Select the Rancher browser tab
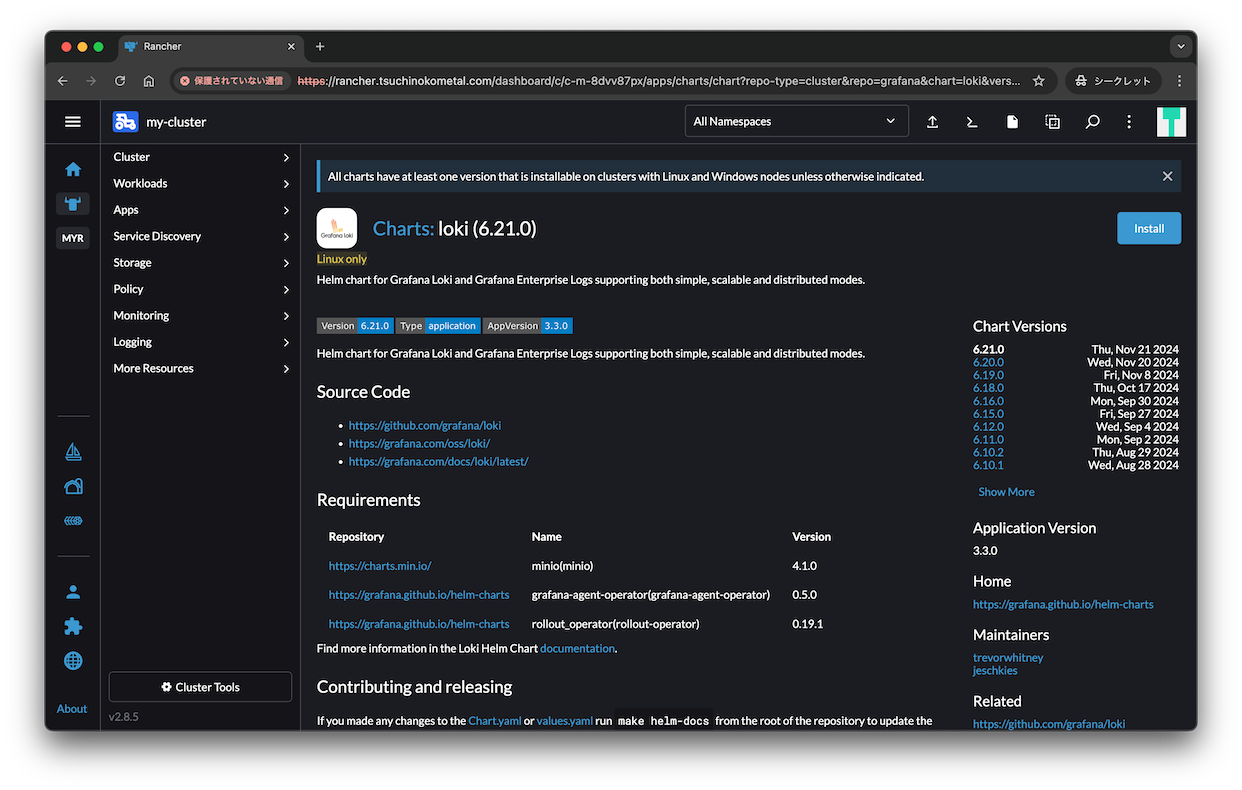Screen dimensions: 1242x790 point(209,47)
